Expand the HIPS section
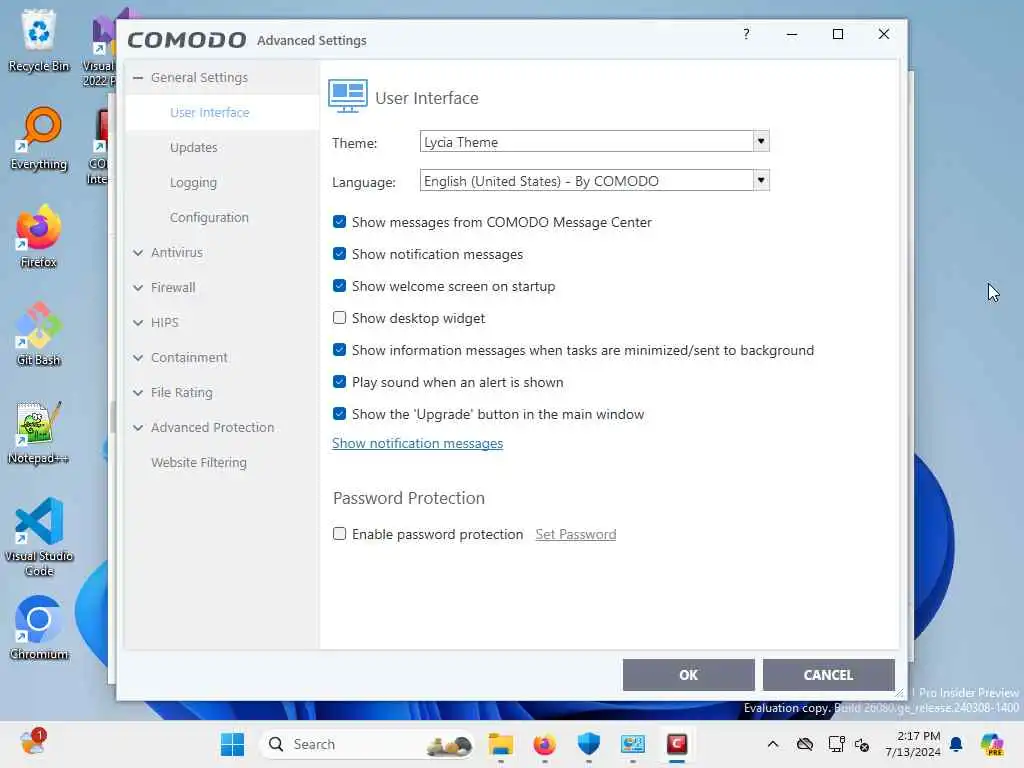Viewport: 1024px width, 768px height. [138, 323]
